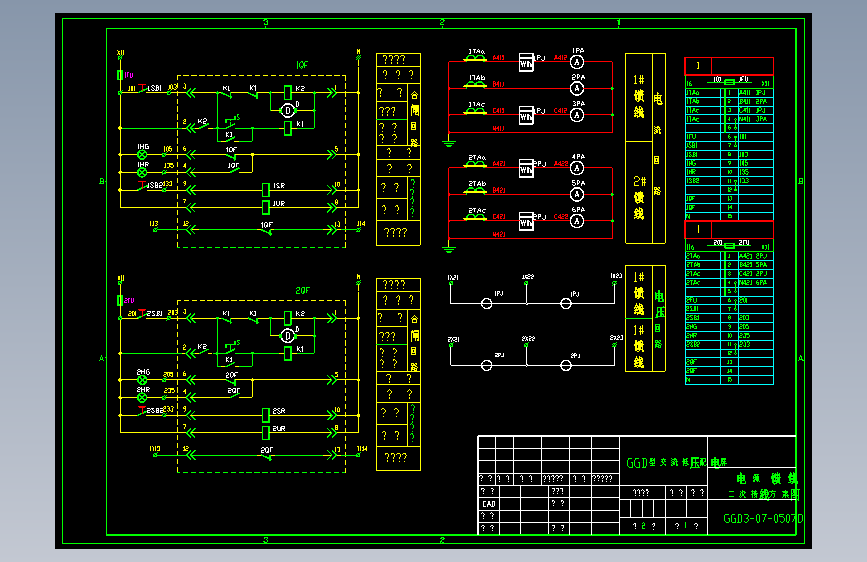Select the drawing number GGD3-07-0507D
The height and width of the screenshot is (562, 867).
763,519
